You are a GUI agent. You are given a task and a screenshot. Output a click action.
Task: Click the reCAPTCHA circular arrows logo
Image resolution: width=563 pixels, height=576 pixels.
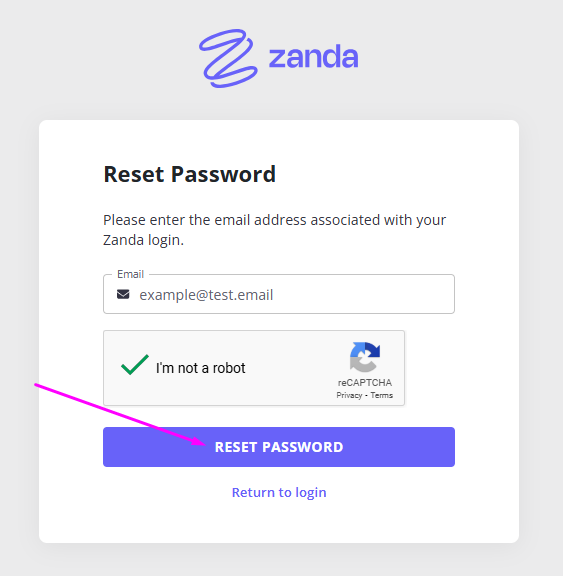coord(365,357)
